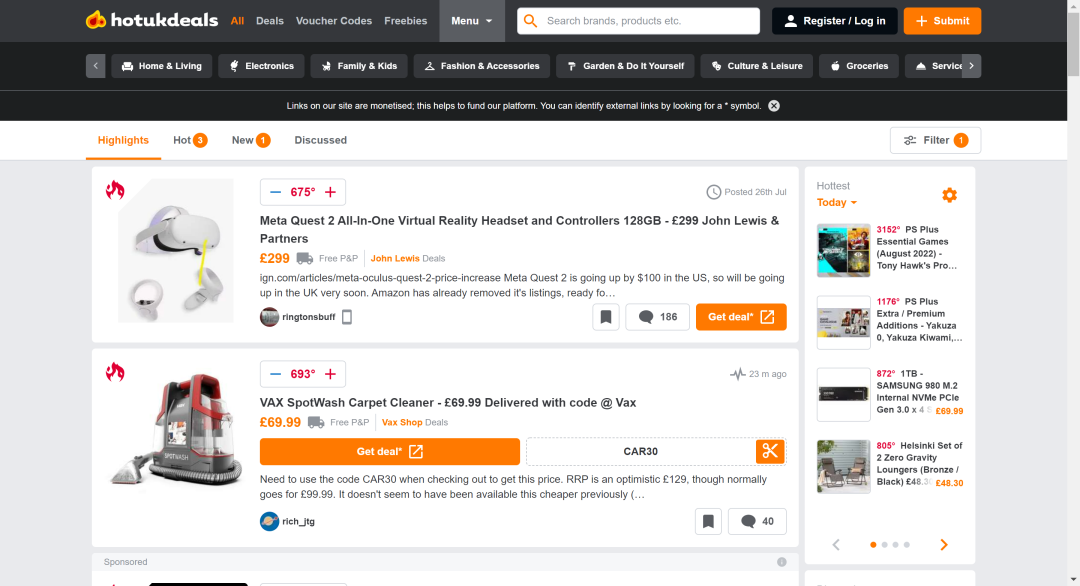Vote down the Meta Quest 2 deal
Viewport: 1080px width, 586px height.
pyautogui.click(x=276, y=192)
